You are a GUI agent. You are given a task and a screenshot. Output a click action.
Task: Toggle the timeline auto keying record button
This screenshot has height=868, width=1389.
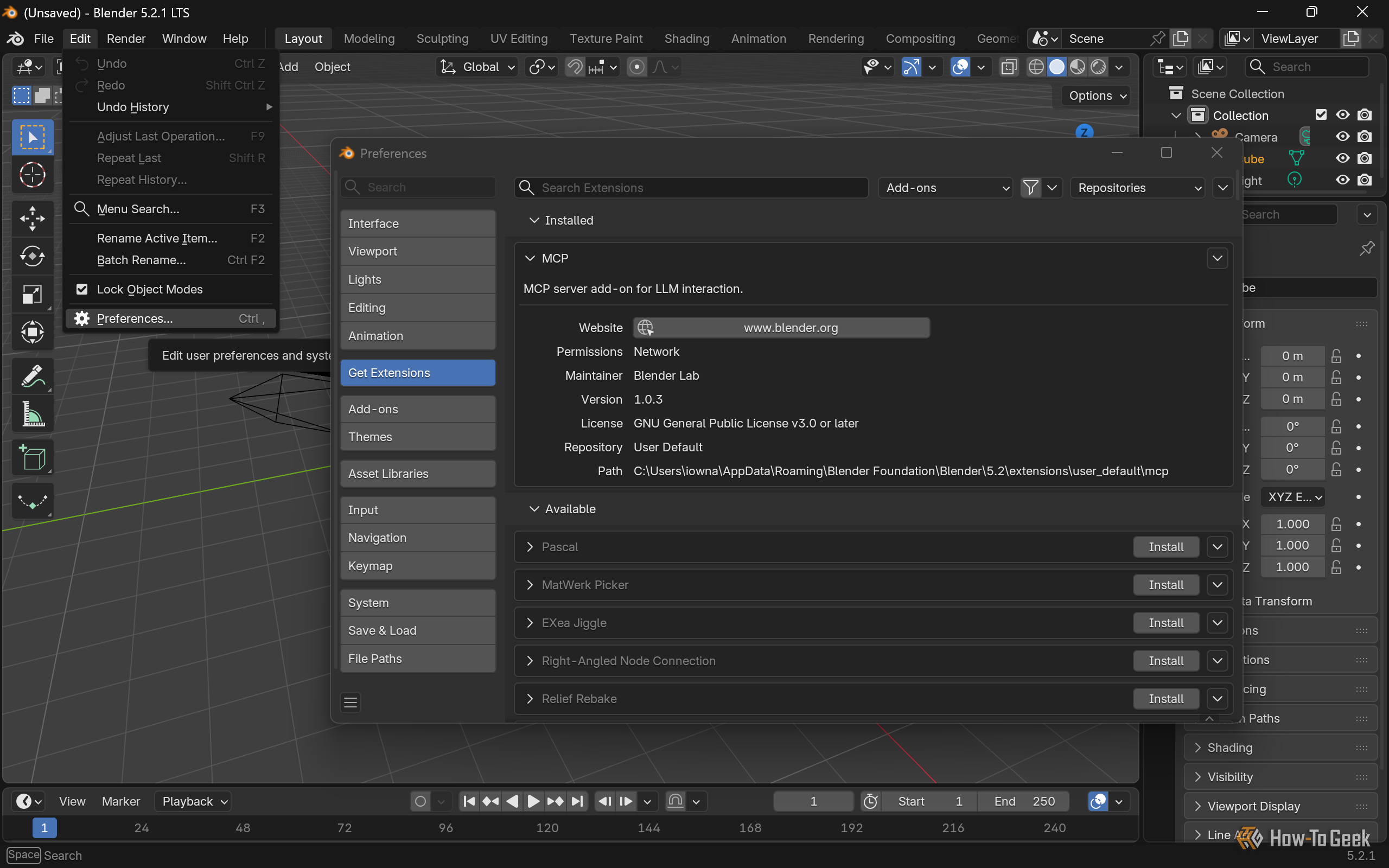click(420, 801)
